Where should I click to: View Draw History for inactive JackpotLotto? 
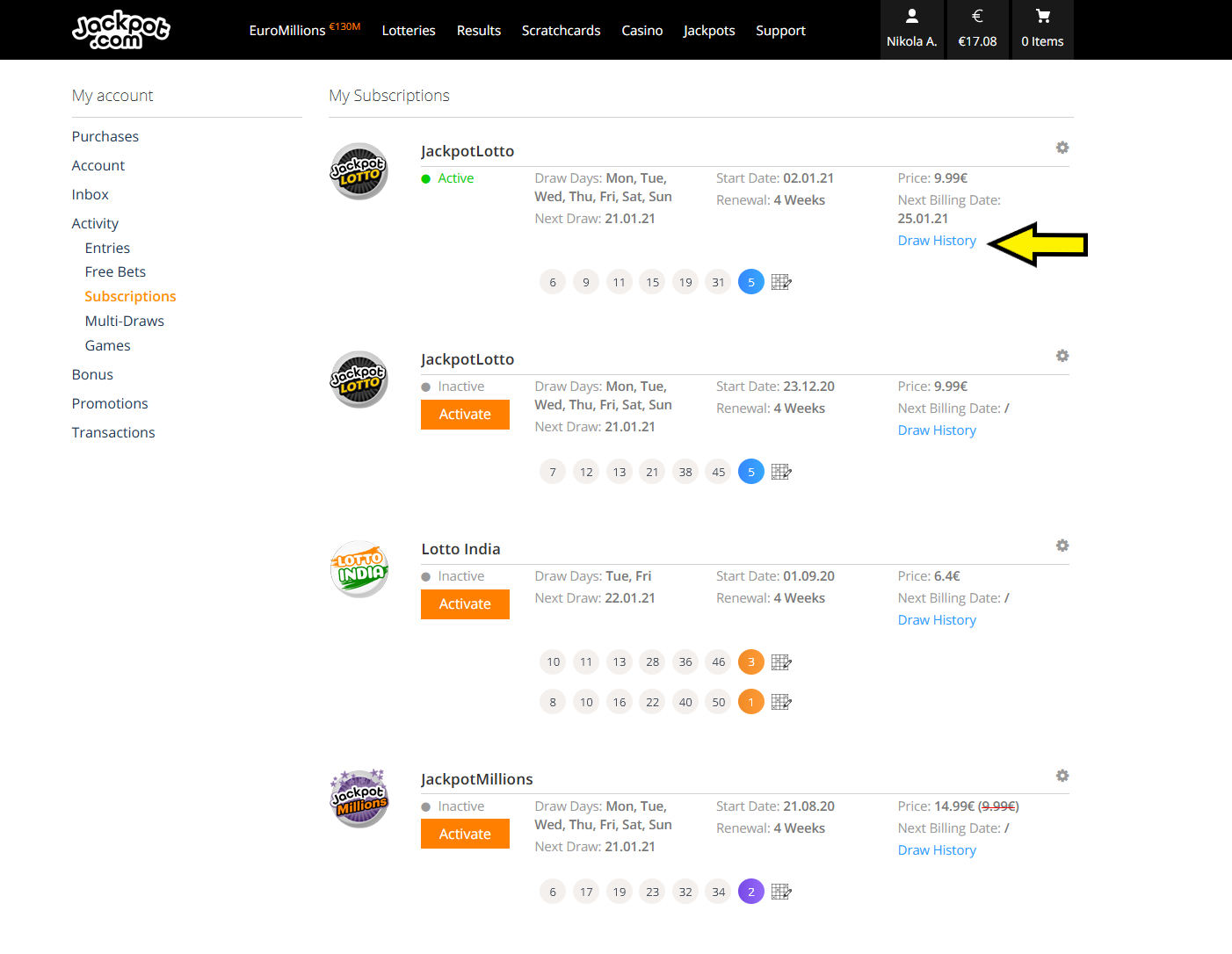(x=937, y=430)
